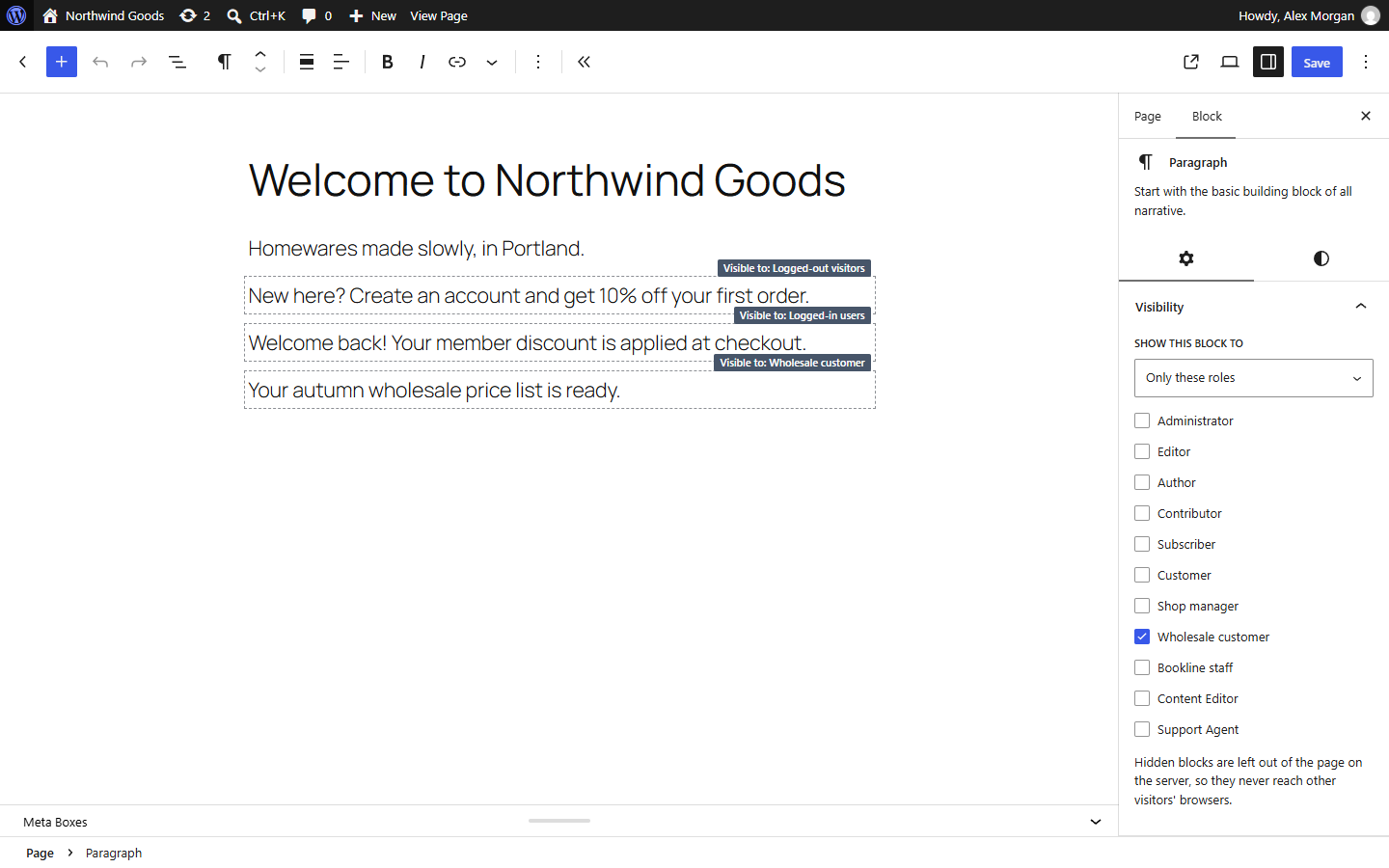1389x868 pixels.
Task: Open more rich text controls dropdown
Action: click(x=492, y=62)
